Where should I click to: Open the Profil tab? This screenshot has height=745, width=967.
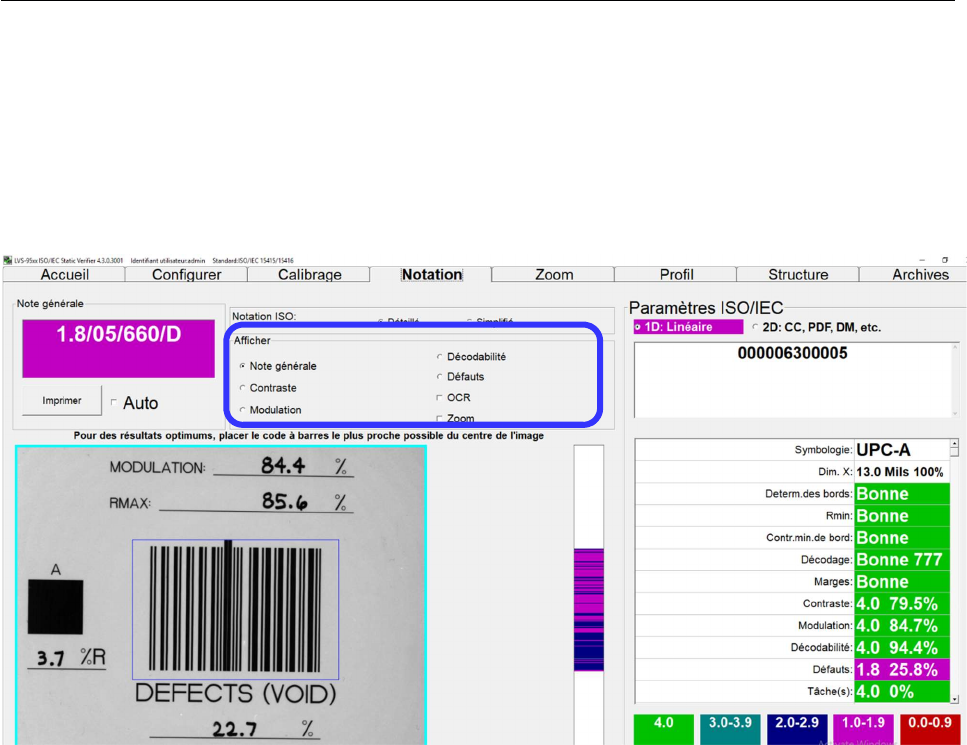click(x=676, y=274)
